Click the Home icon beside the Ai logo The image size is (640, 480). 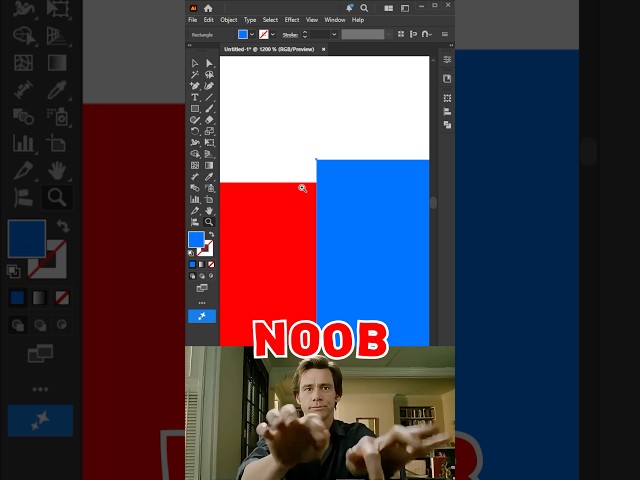coord(208,8)
